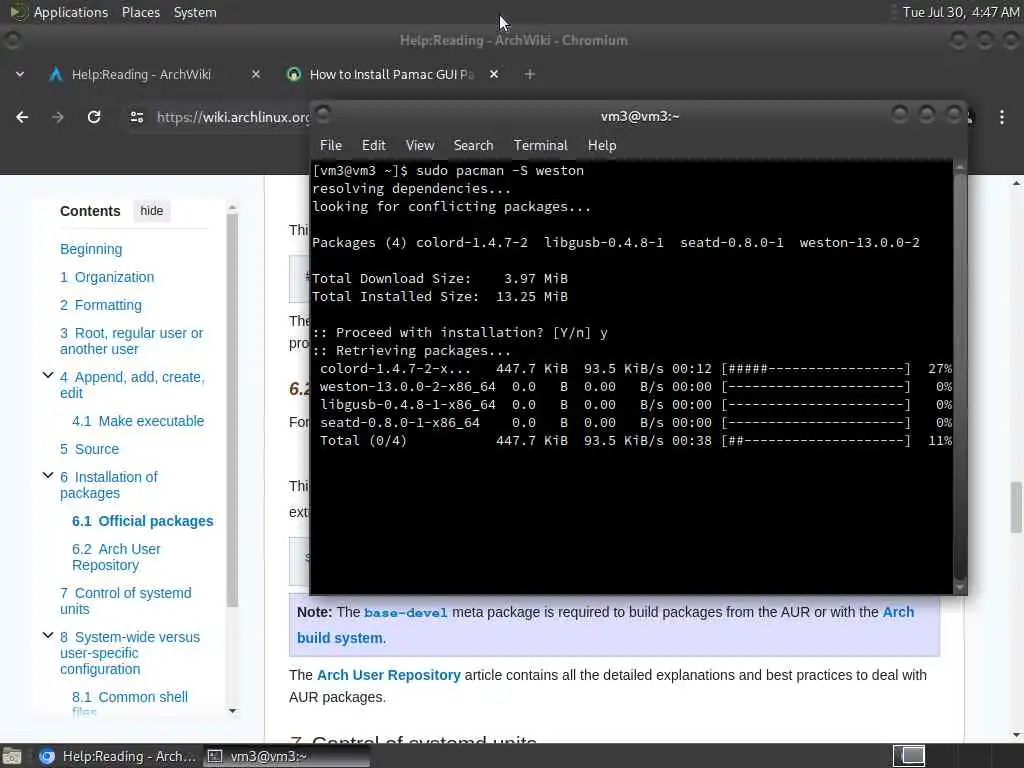Open 3 Root, regular user section link
This screenshot has height=768, width=1024.
tap(131, 341)
